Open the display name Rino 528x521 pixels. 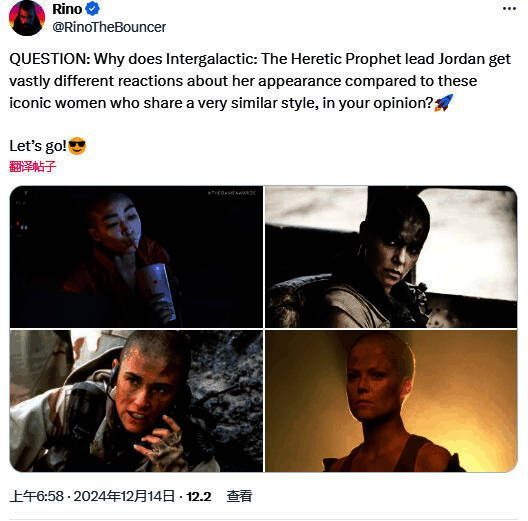click(67, 9)
